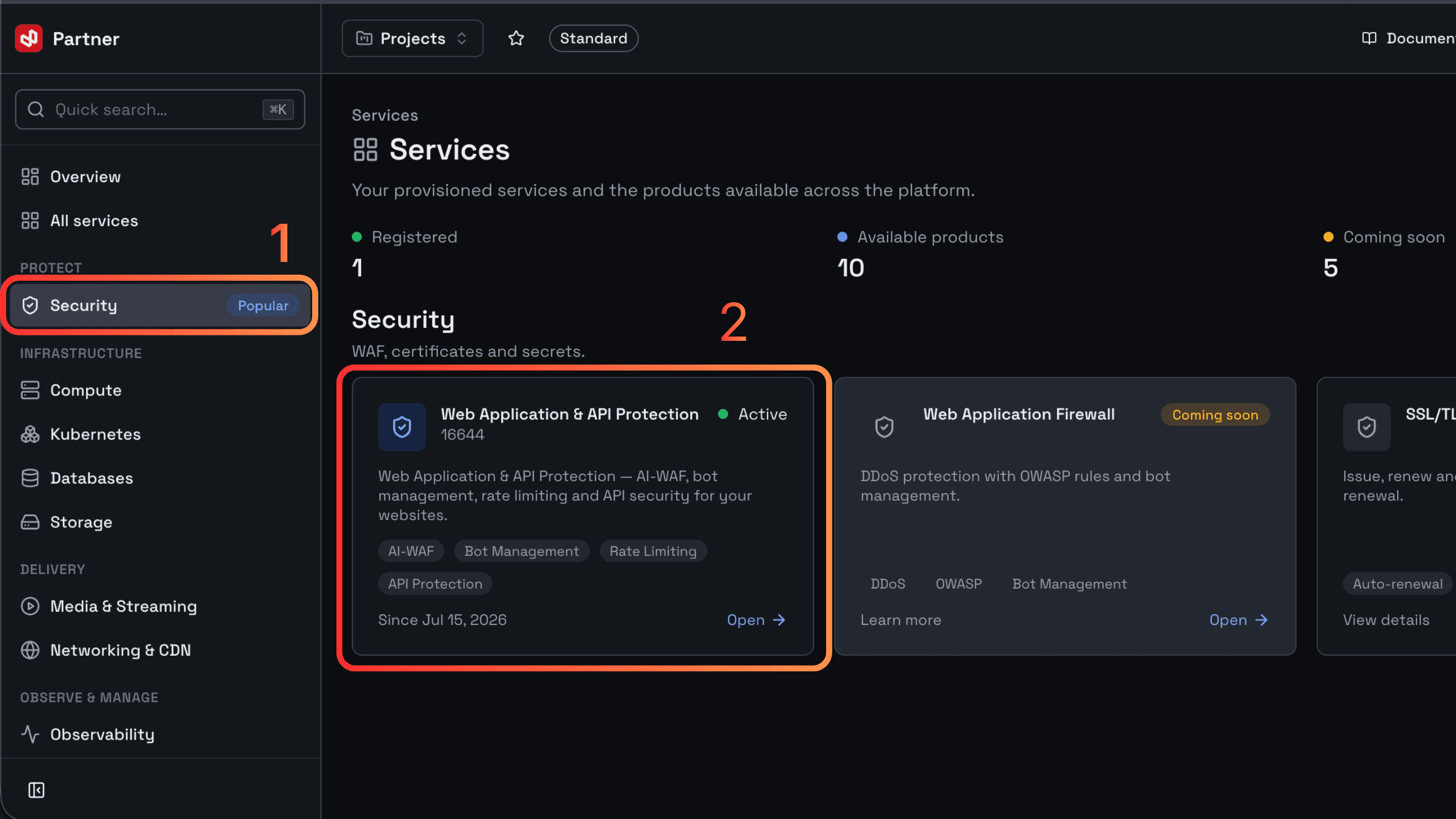Screen dimensions: 1456x819
Task: Click the Registered count label
Action: click(414, 237)
